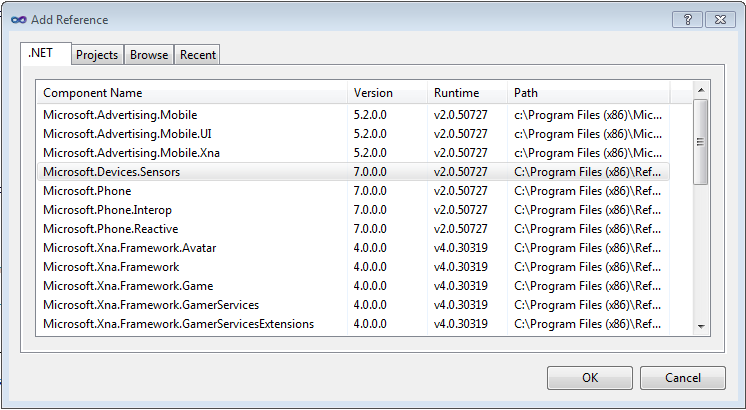
Task: Click the Add Reference infinity icon
Action: (x=18, y=20)
